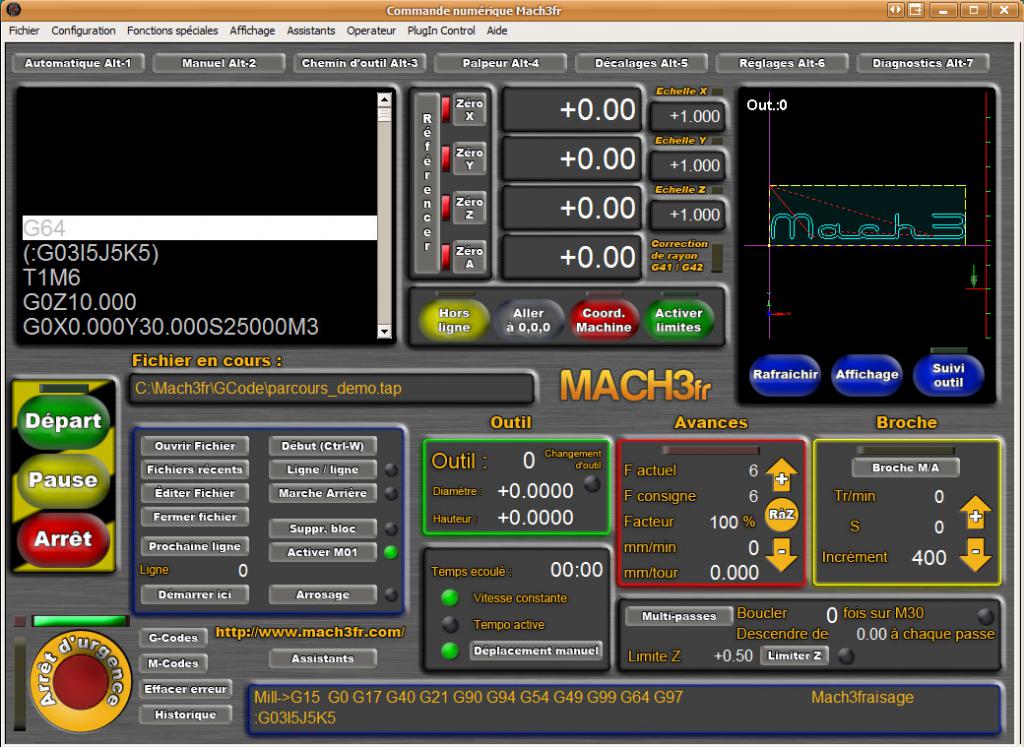Click the Historique button
Viewport: 1024px width, 747px height.
click(185, 715)
